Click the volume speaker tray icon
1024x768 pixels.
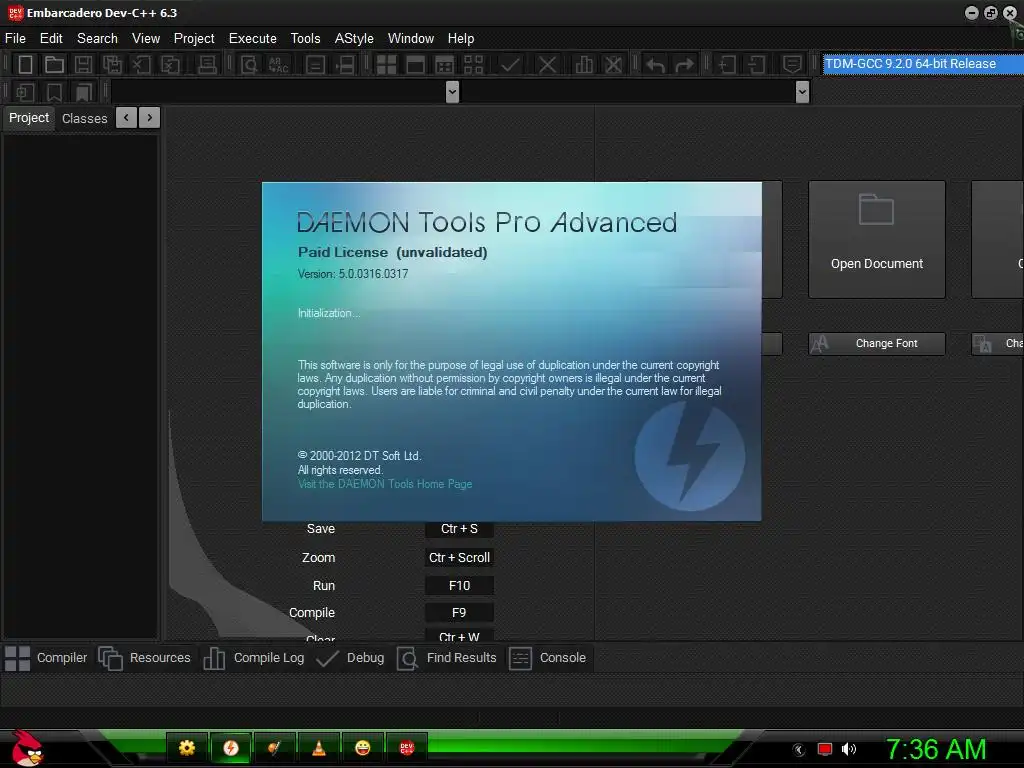point(849,749)
